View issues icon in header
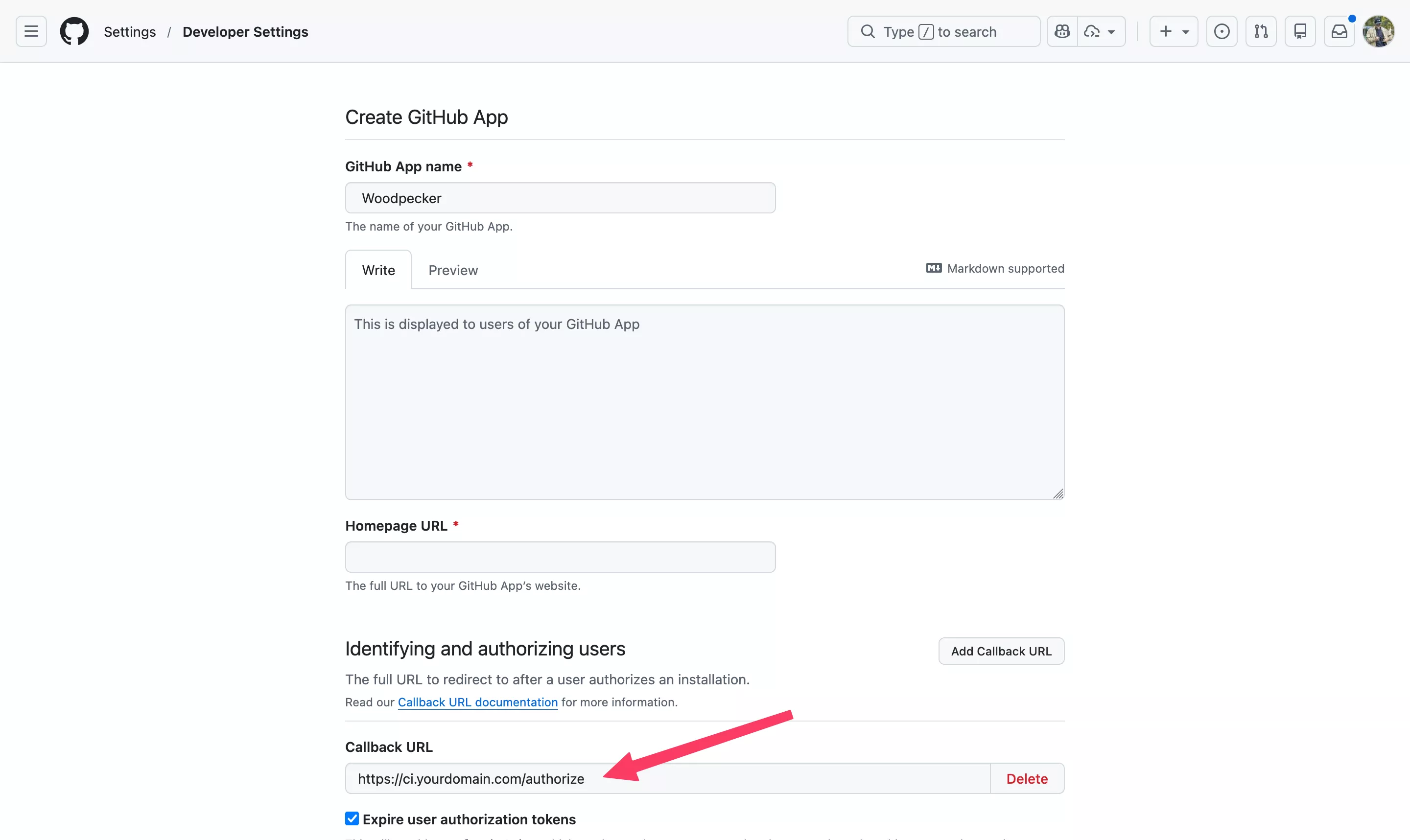This screenshot has width=1410, height=840. click(1222, 32)
